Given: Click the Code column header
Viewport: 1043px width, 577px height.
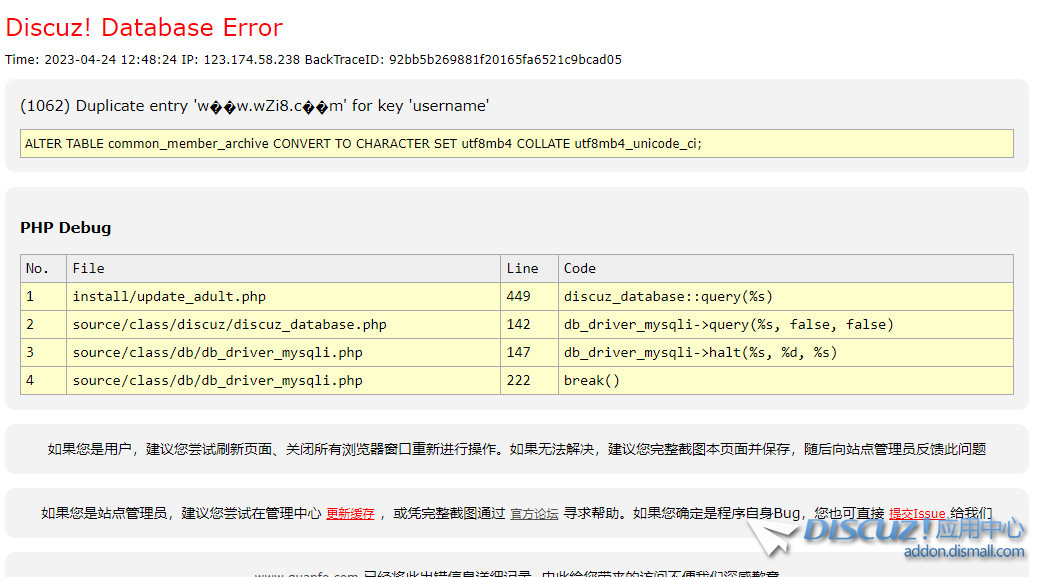Looking at the screenshot, I should 579,268.
